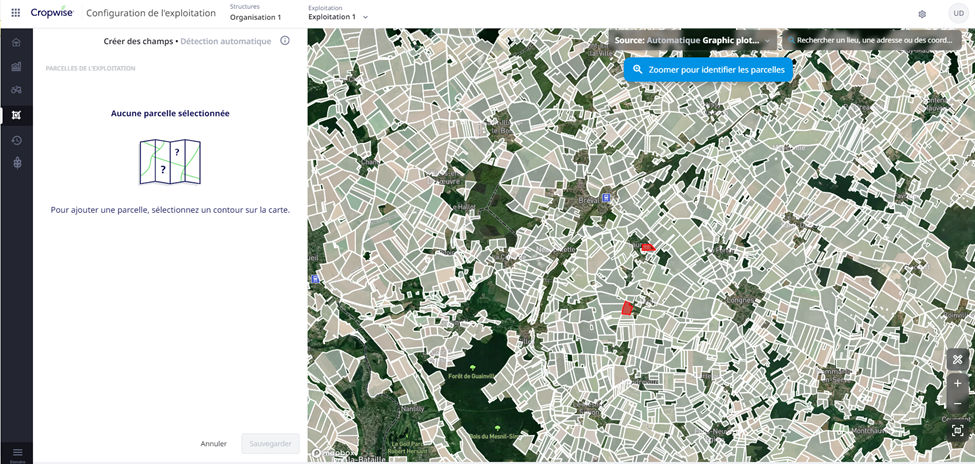
Task: Expand the hamburger menu at sidebar bottom
Action: point(17,453)
